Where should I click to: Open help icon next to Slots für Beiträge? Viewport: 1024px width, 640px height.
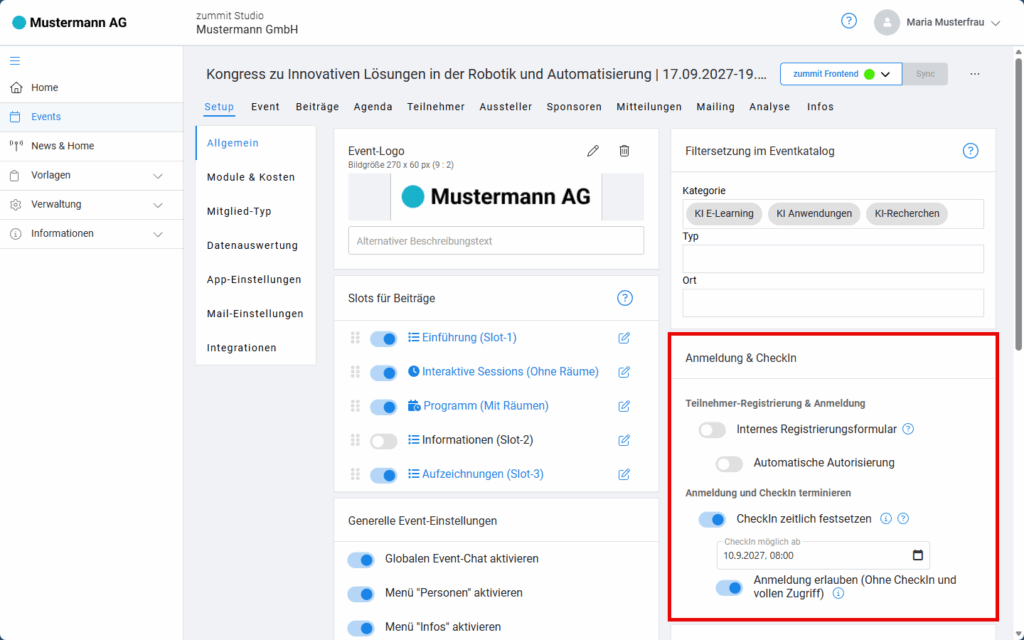coord(625,298)
